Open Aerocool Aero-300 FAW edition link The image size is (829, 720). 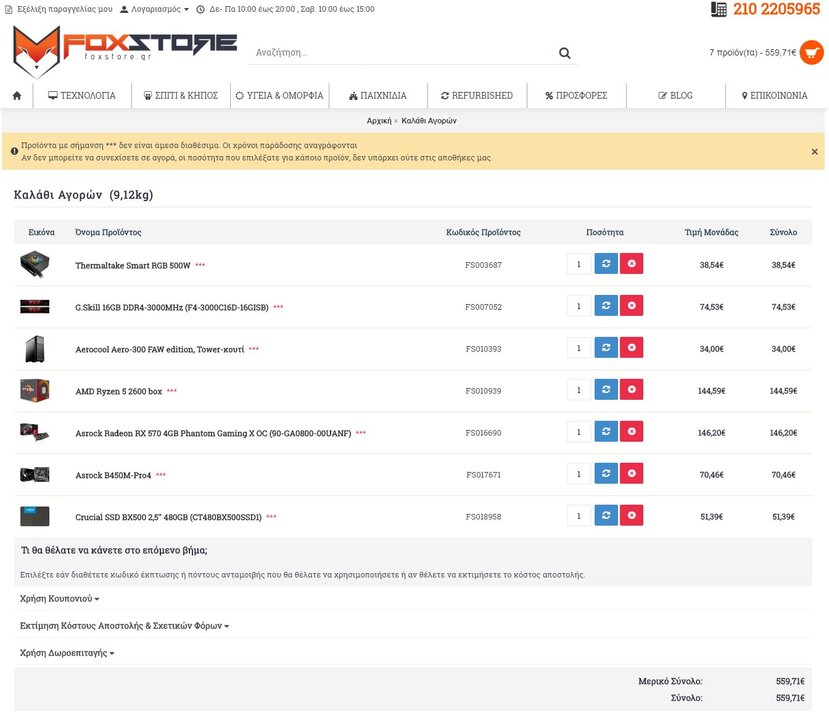[160, 349]
